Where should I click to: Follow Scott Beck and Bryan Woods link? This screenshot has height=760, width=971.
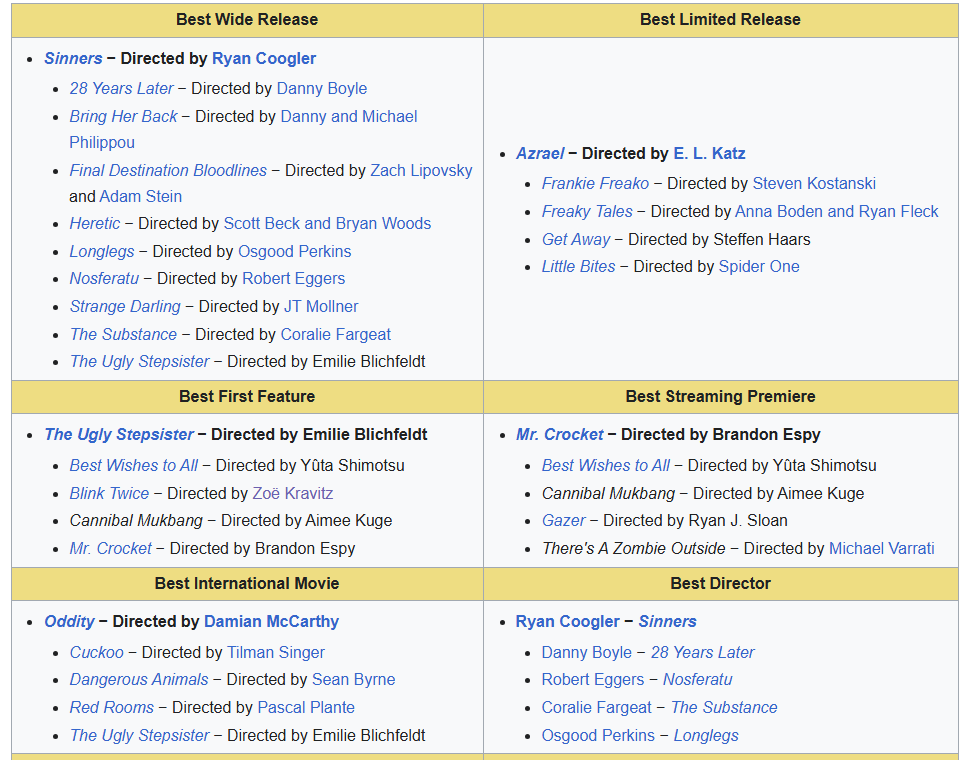[327, 224]
